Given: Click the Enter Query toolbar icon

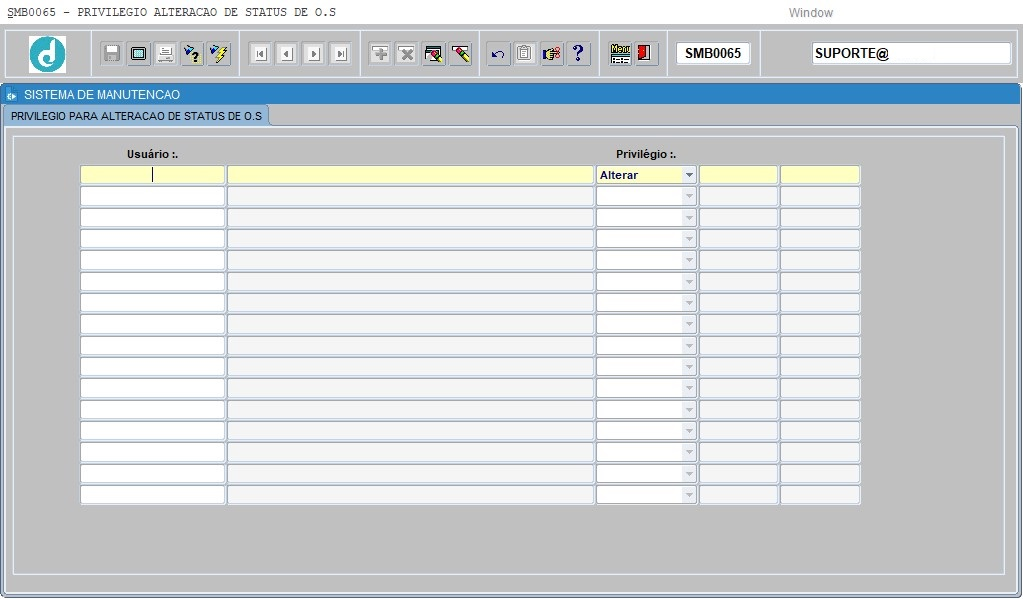Looking at the screenshot, I should (x=192, y=54).
